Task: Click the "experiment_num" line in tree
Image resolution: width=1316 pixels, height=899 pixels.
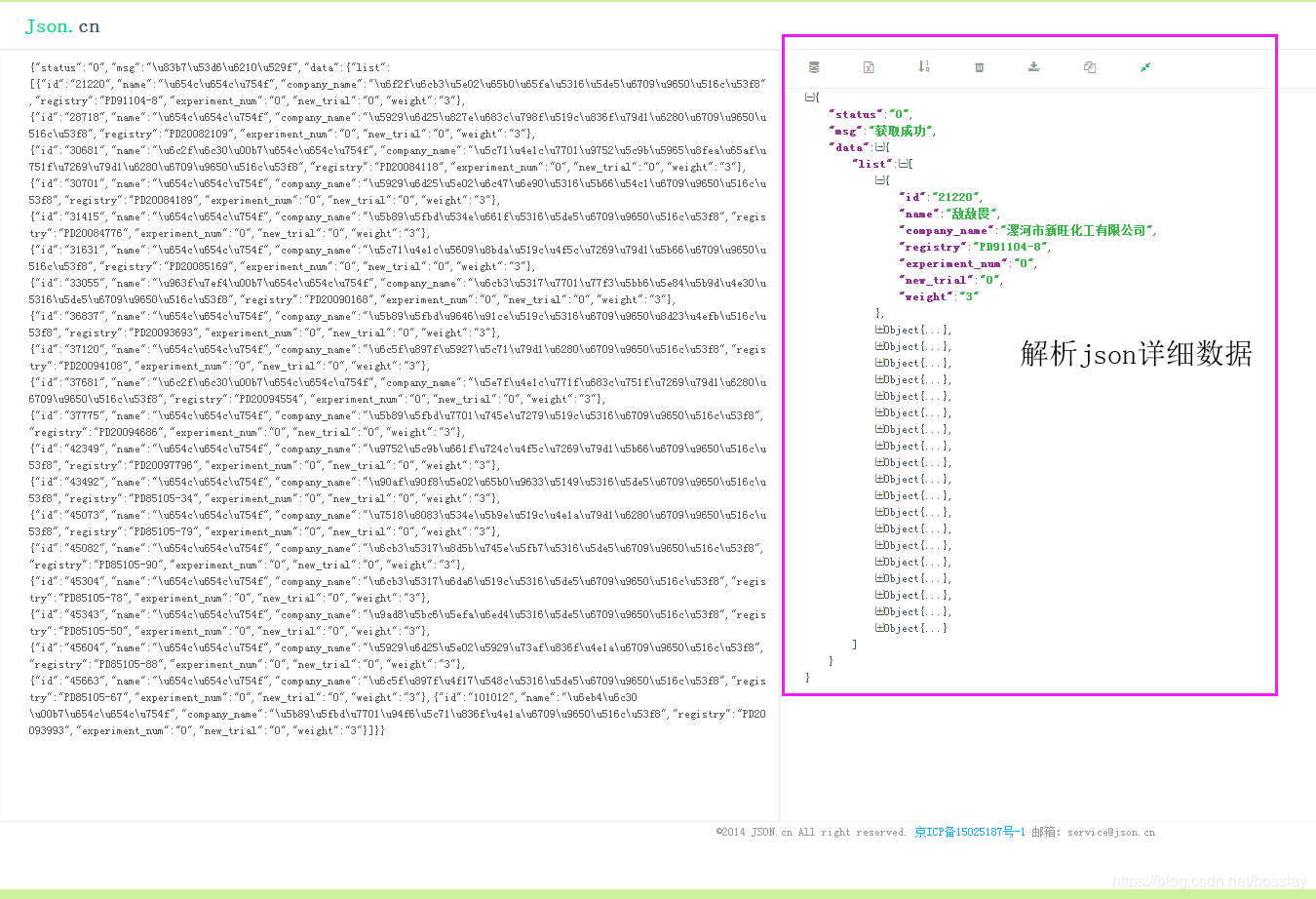Action: [x=967, y=263]
